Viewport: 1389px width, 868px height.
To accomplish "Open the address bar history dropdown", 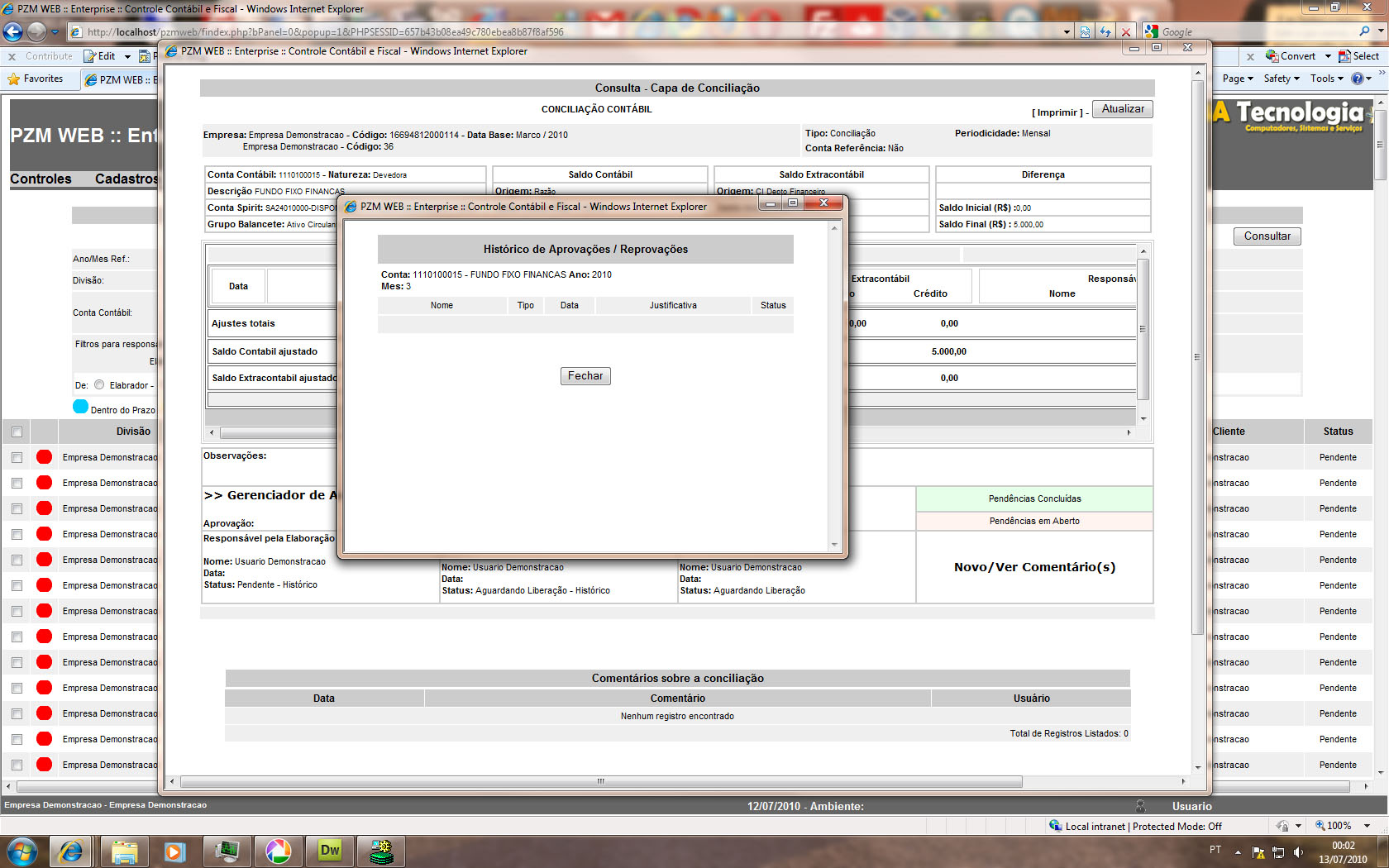I will pyautogui.click(x=1067, y=32).
